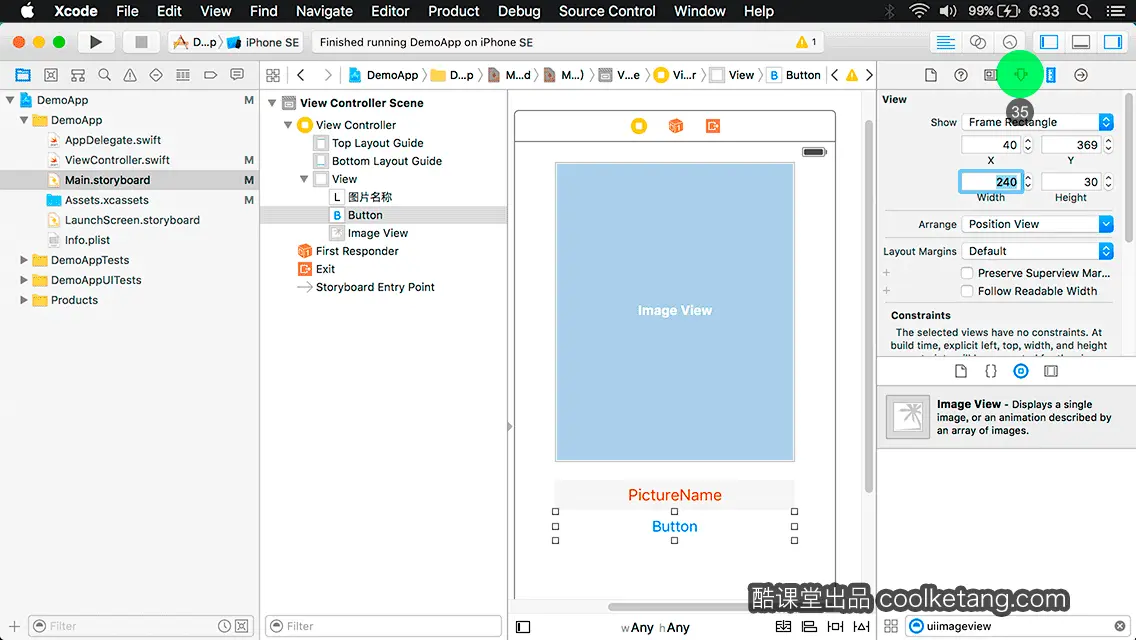Toggle the document outline panel
The height and width of the screenshot is (640, 1136).
point(523,627)
